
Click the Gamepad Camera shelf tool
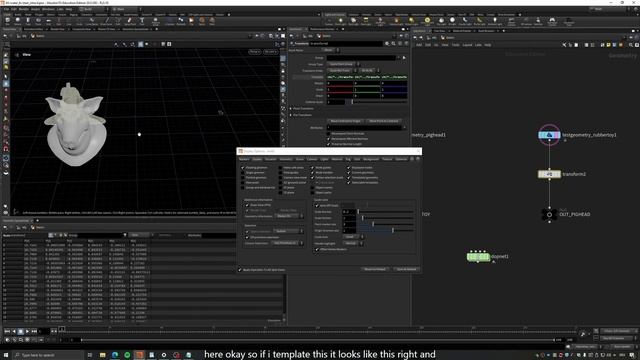click(x=552, y=21)
